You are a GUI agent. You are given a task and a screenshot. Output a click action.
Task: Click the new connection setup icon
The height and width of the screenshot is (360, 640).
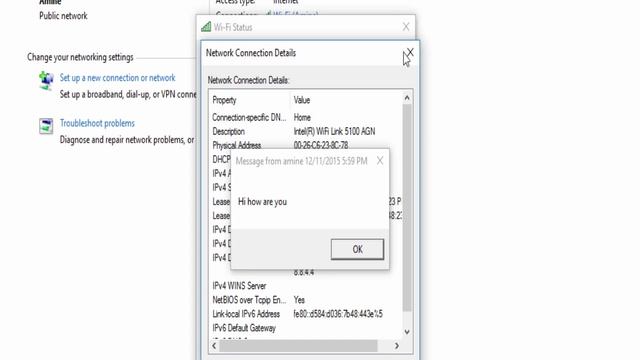click(46, 80)
